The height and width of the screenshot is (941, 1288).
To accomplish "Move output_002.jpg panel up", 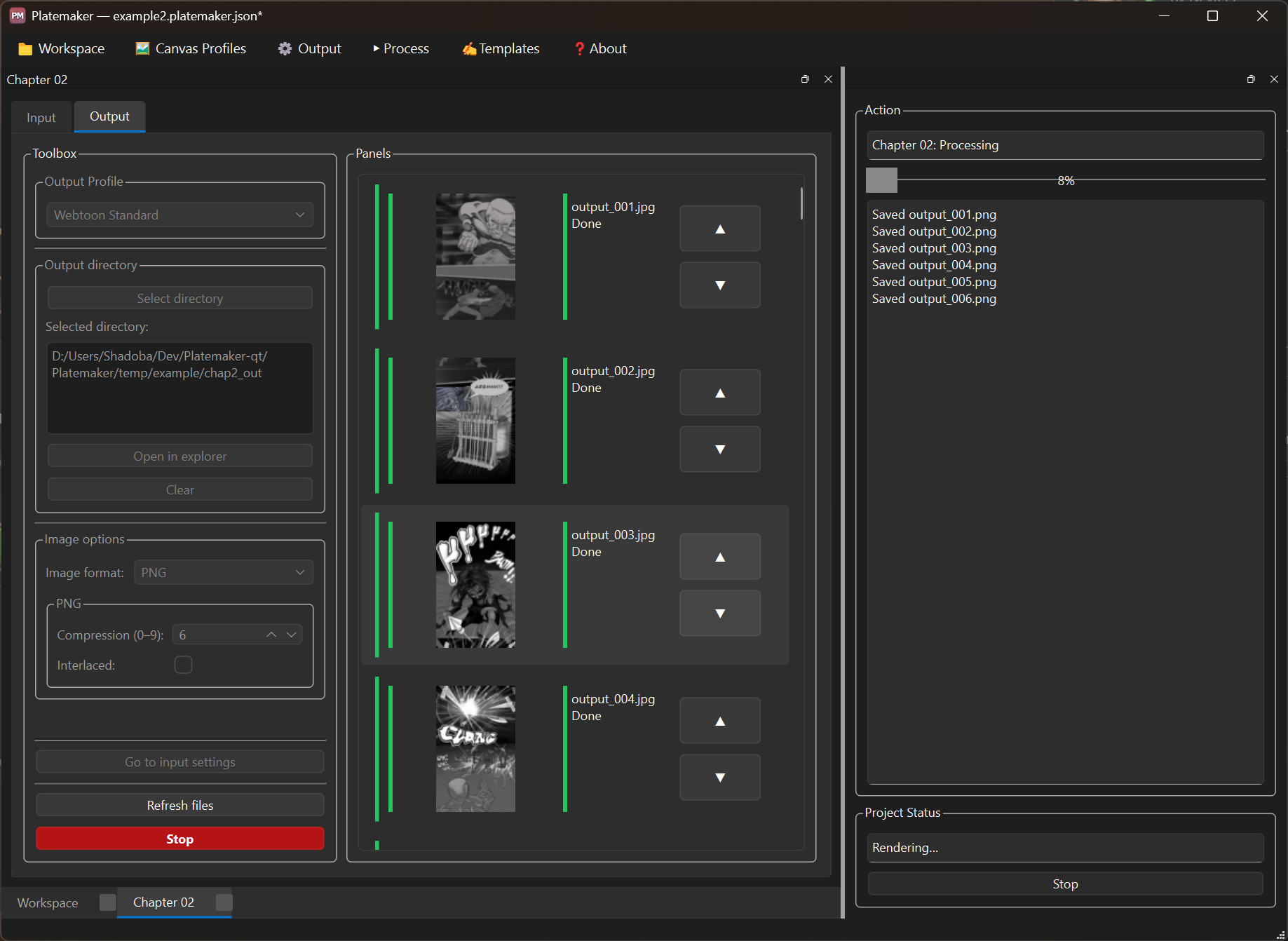I will 719,393.
